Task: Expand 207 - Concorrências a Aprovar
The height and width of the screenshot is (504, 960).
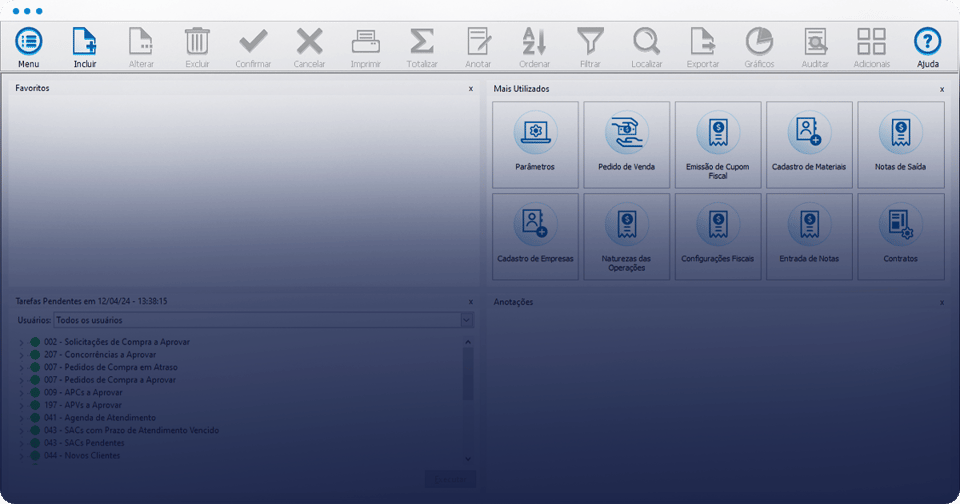Action: pyautogui.click(x=21, y=355)
